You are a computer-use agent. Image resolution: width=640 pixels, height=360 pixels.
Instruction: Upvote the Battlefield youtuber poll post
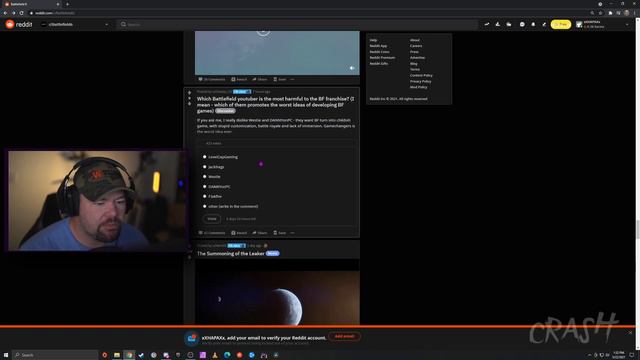point(189,93)
